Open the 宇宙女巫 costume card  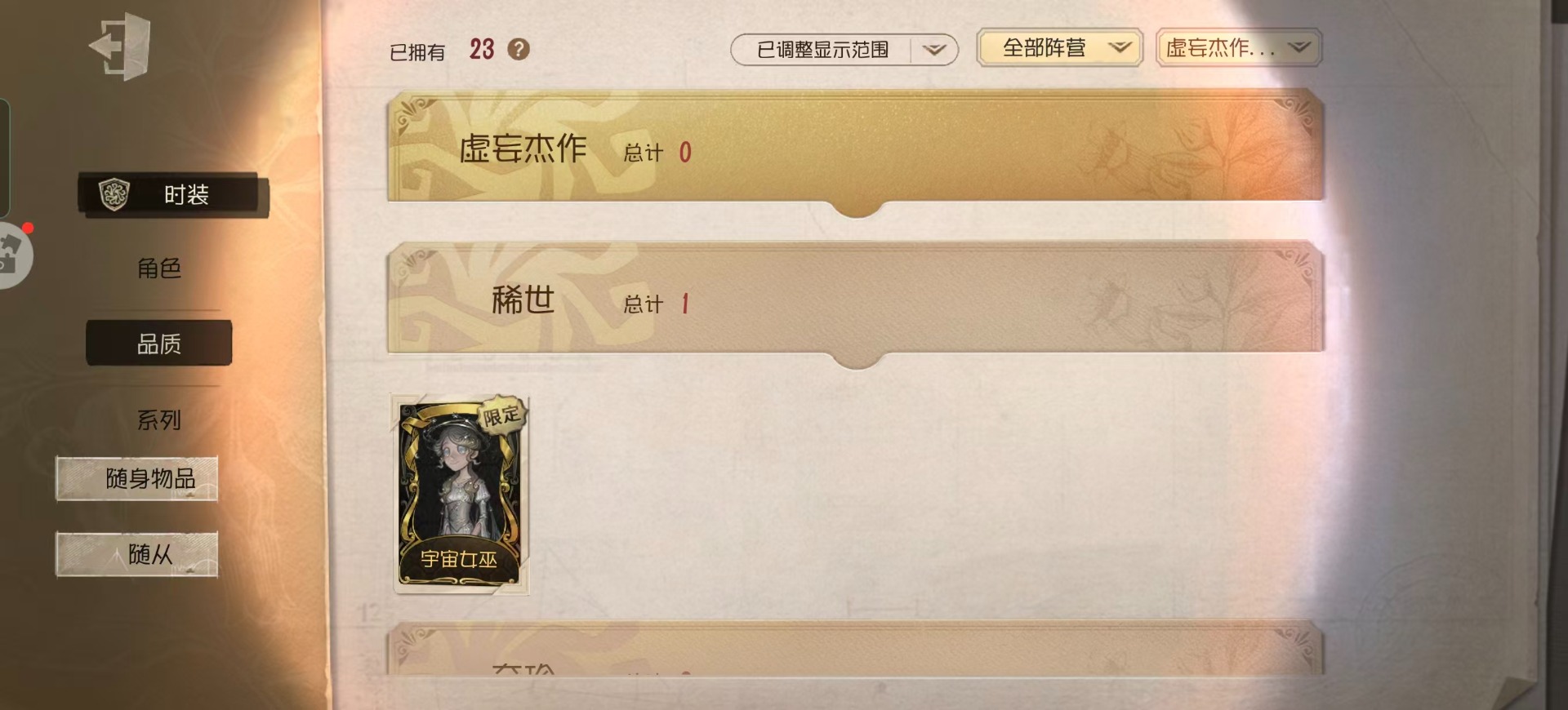461,494
